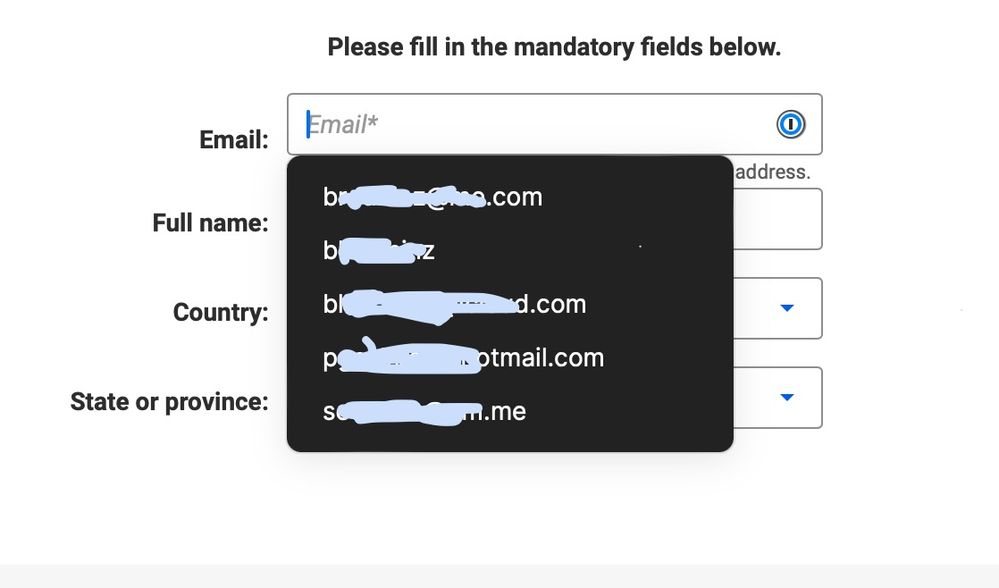Screen dimensions: 999x588
Task: Select the hotmail.com email suggestion
Action: [x=463, y=358]
